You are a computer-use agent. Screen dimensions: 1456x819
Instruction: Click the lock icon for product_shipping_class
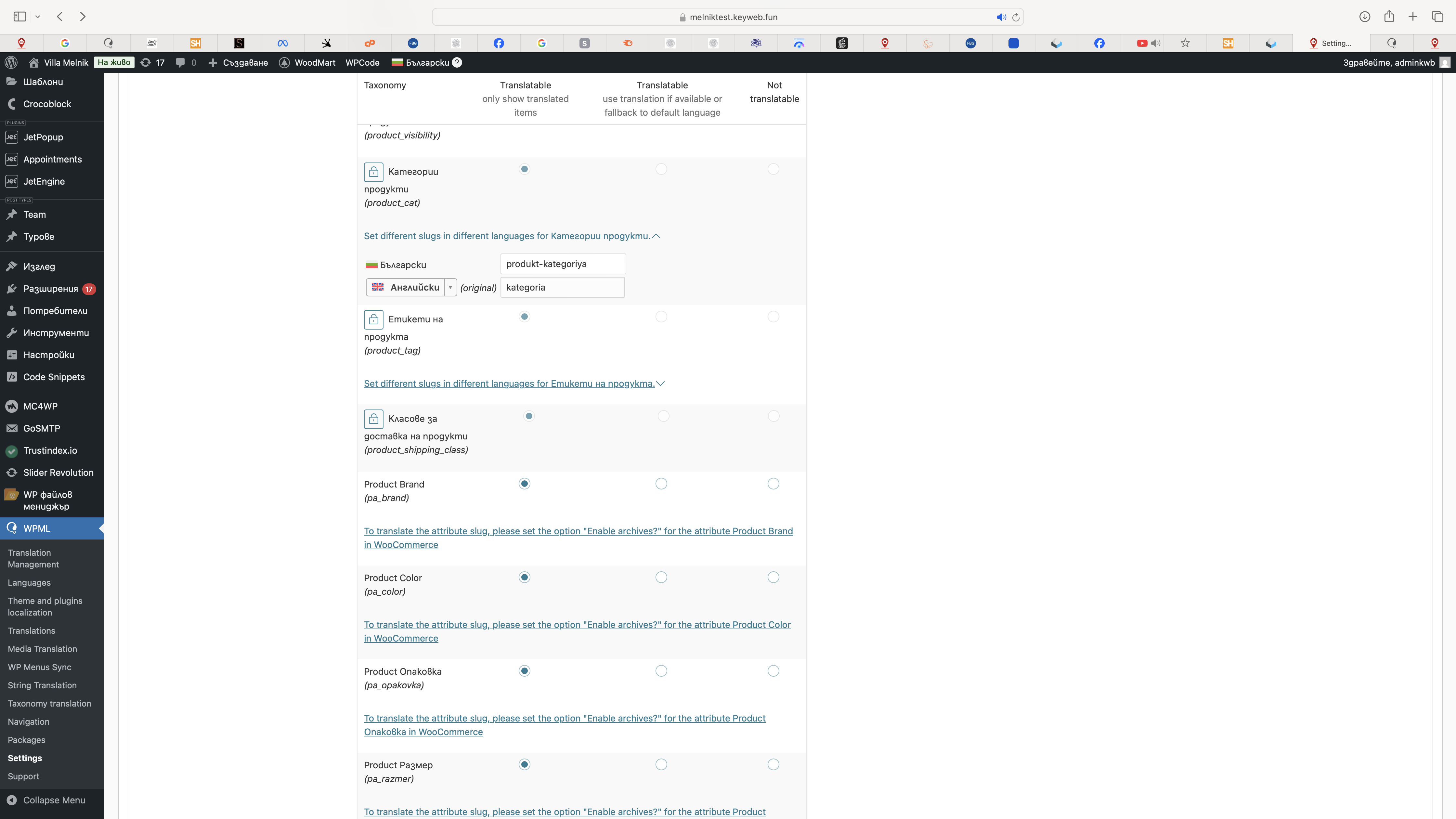pos(374,419)
